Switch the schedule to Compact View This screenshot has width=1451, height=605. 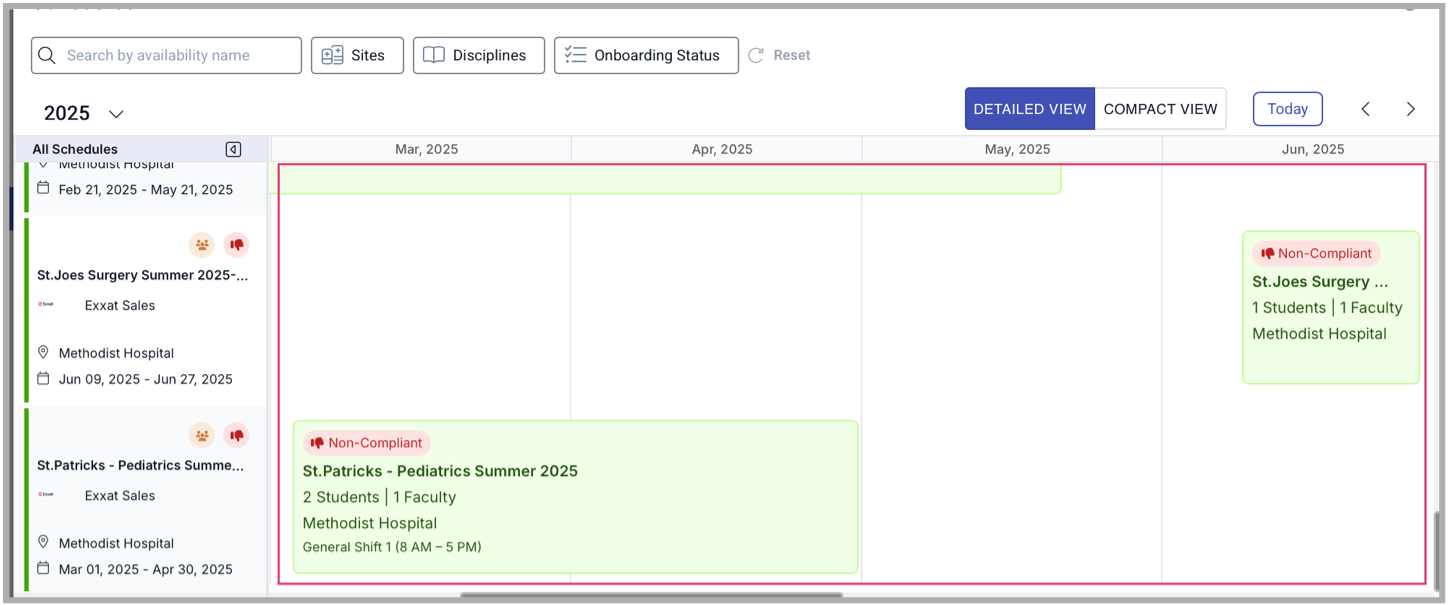[x=1160, y=108]
